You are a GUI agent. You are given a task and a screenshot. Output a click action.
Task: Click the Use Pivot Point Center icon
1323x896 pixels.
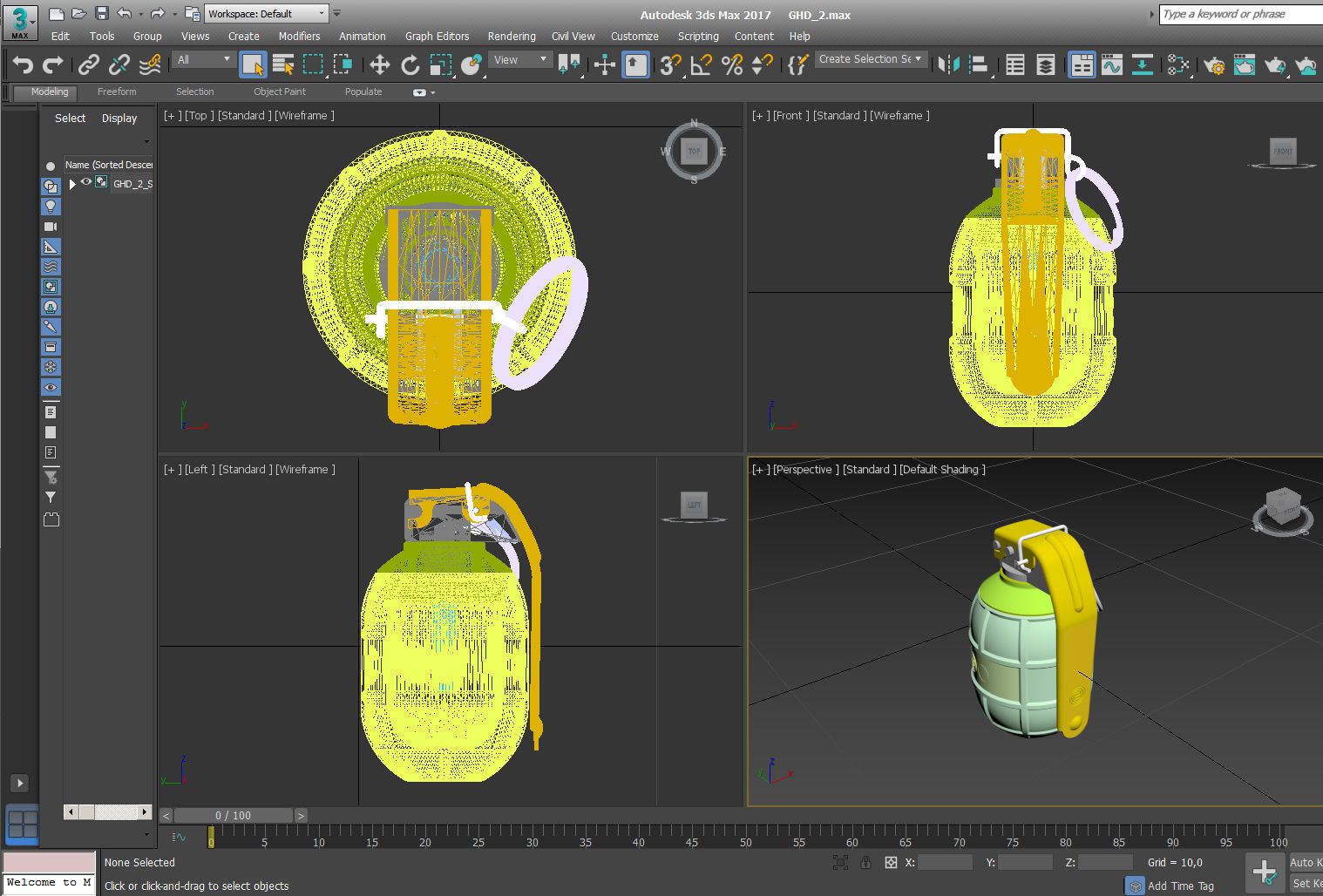(x=568, y=64)
